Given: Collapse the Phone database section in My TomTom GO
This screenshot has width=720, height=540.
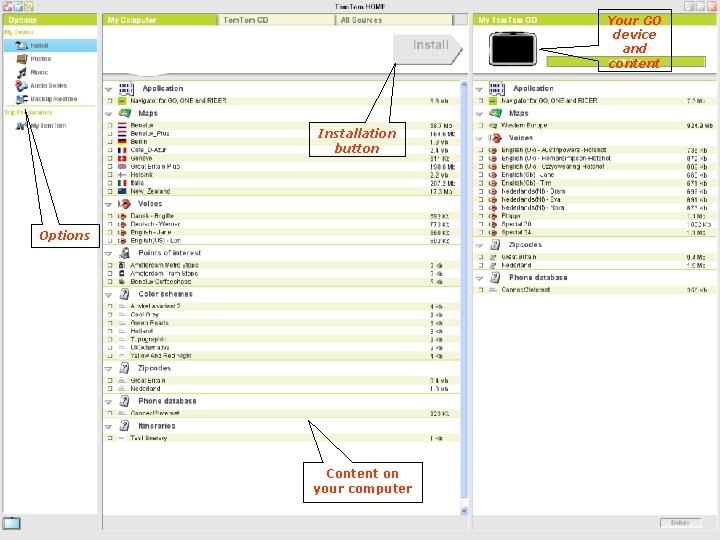Looking at the screenshot, I should (x=479, y=278).
